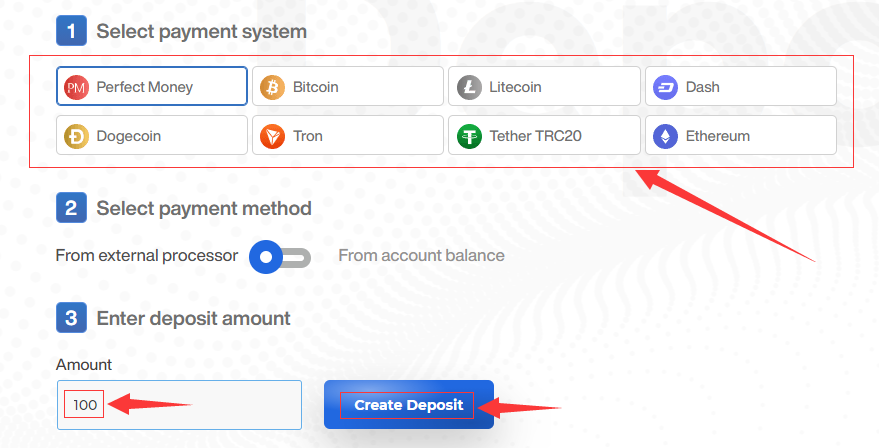Click the red Tron logo icon
This screenshot has width=879, height=448.
[272, 136]
